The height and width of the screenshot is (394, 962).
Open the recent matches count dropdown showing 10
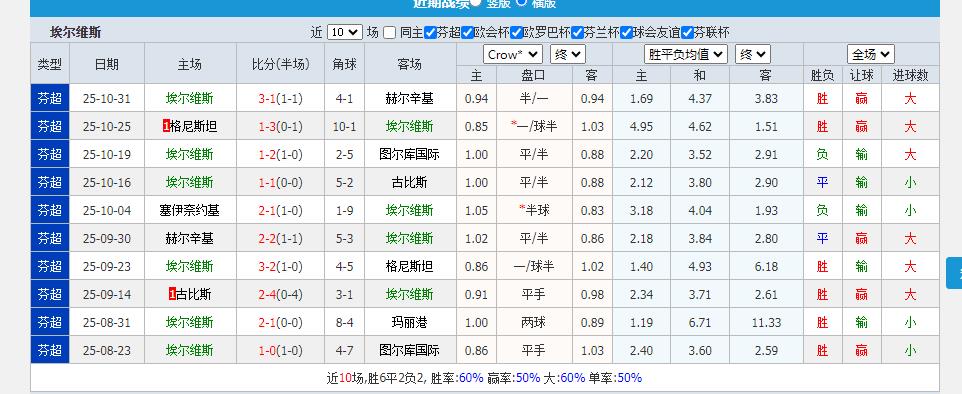pyautogui.click(x=345, y=33)
